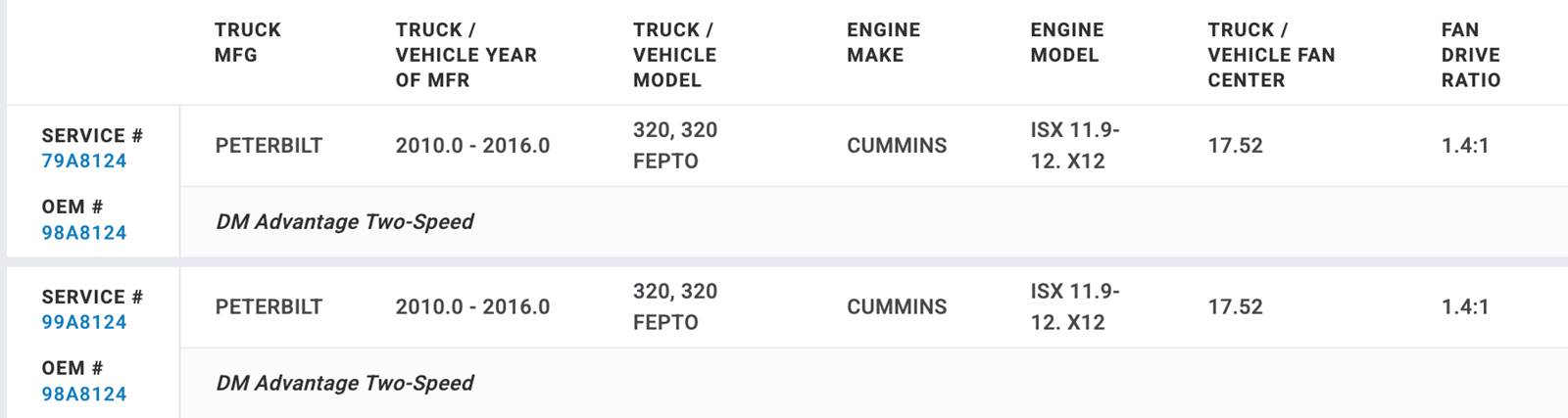The image size is (1568, 418).
Task: Click the Truck / Vehicle Model column header
Action: tap(674, 56)
